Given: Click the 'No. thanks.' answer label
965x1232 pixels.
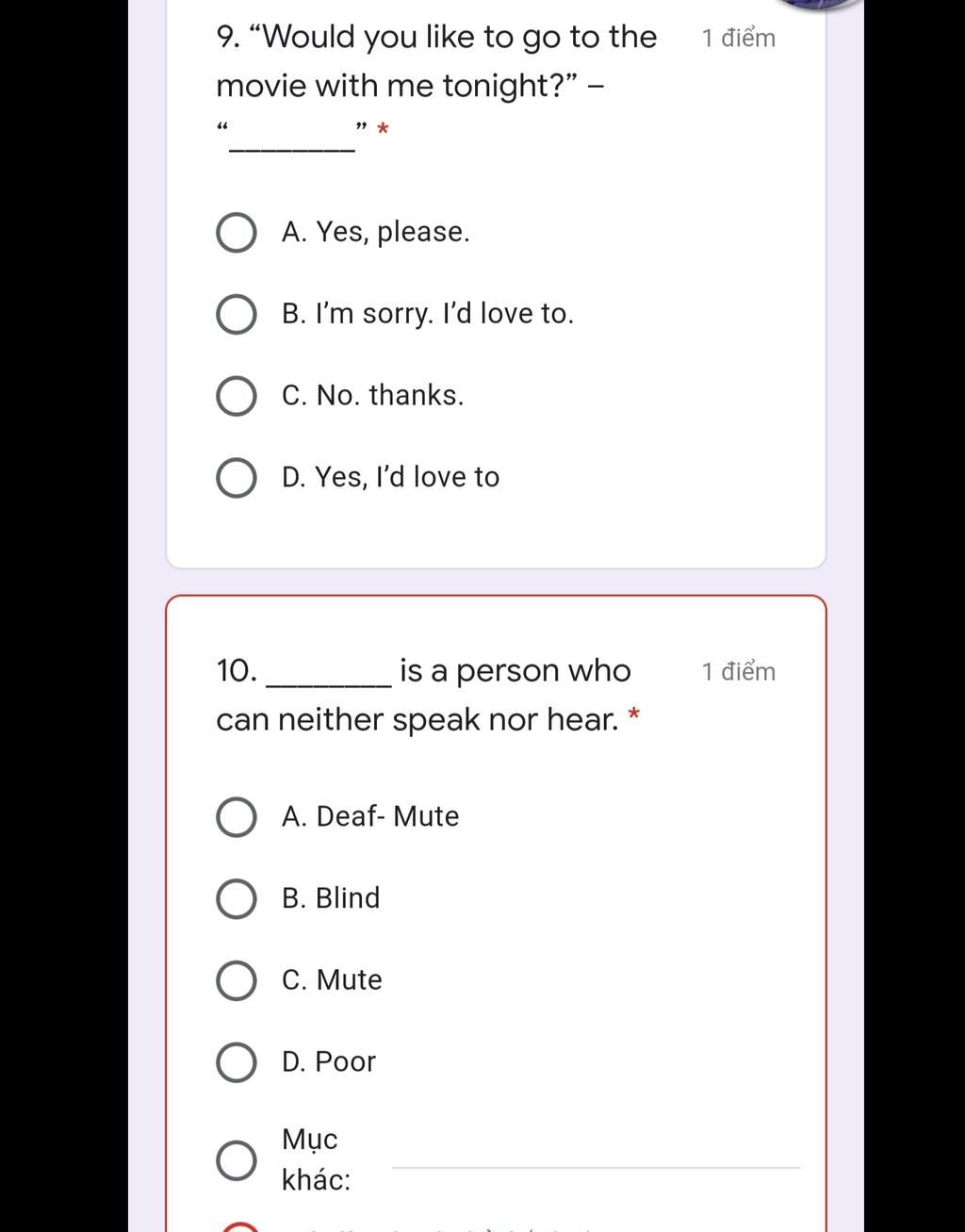Looking at the screenshot, I should 372,396.
